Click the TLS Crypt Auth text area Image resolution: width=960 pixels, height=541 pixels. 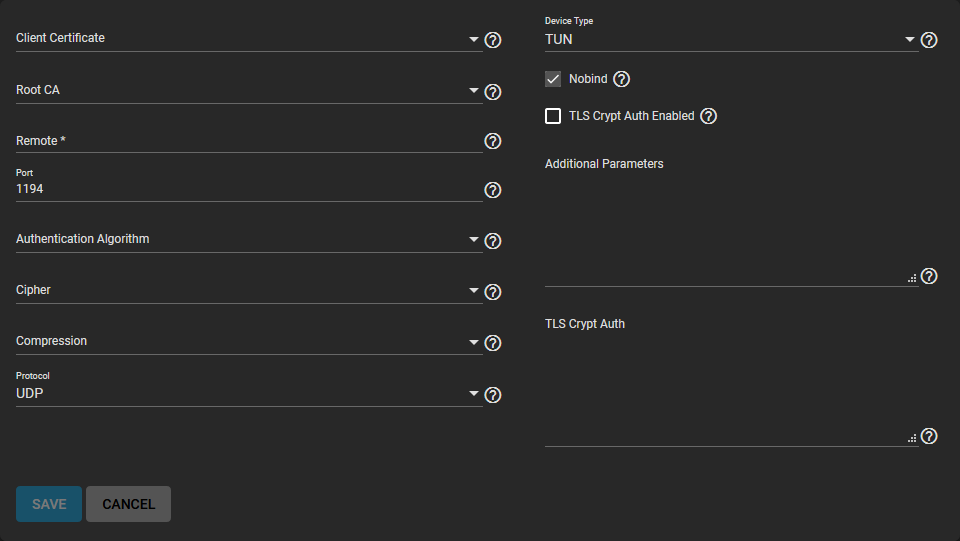tap(730, 390)
